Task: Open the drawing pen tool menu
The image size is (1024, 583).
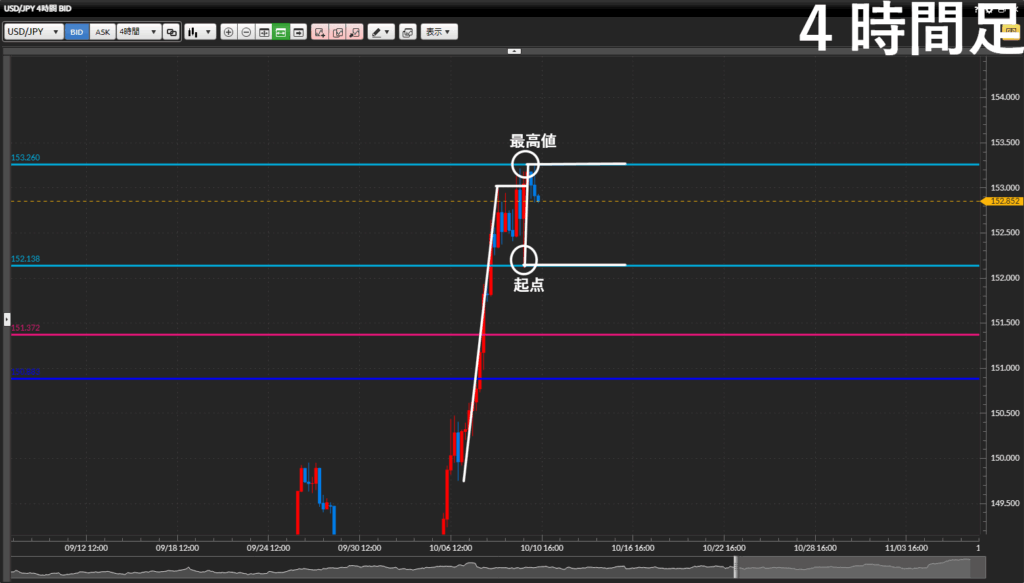Action: point(380,32)
